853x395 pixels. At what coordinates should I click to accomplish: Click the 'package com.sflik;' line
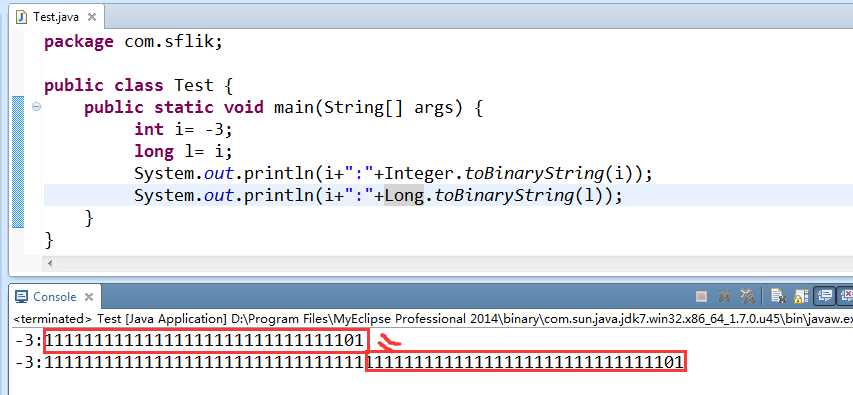(x=133, y=42)
